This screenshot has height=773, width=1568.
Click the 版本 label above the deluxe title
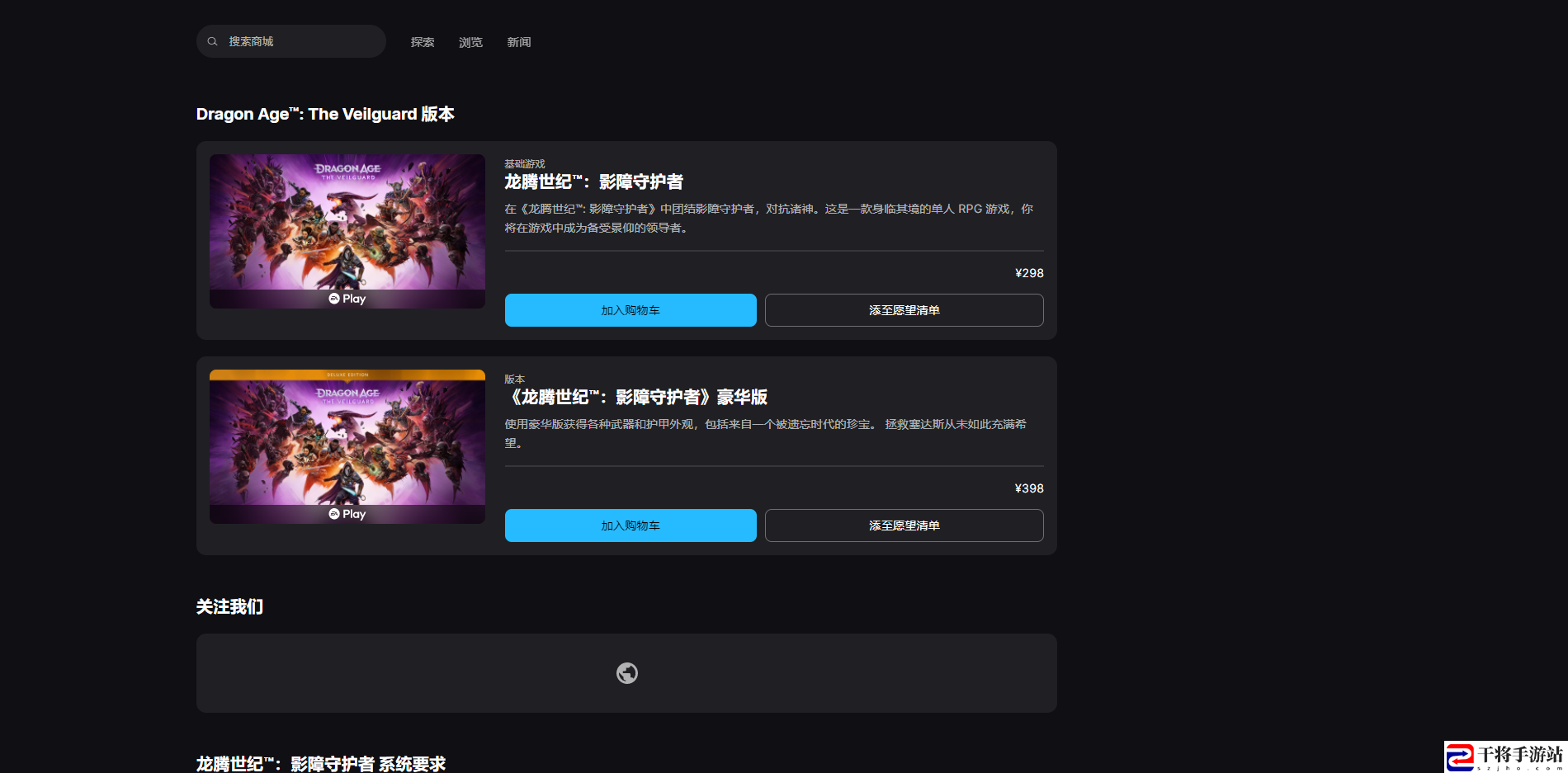[515, 379]
